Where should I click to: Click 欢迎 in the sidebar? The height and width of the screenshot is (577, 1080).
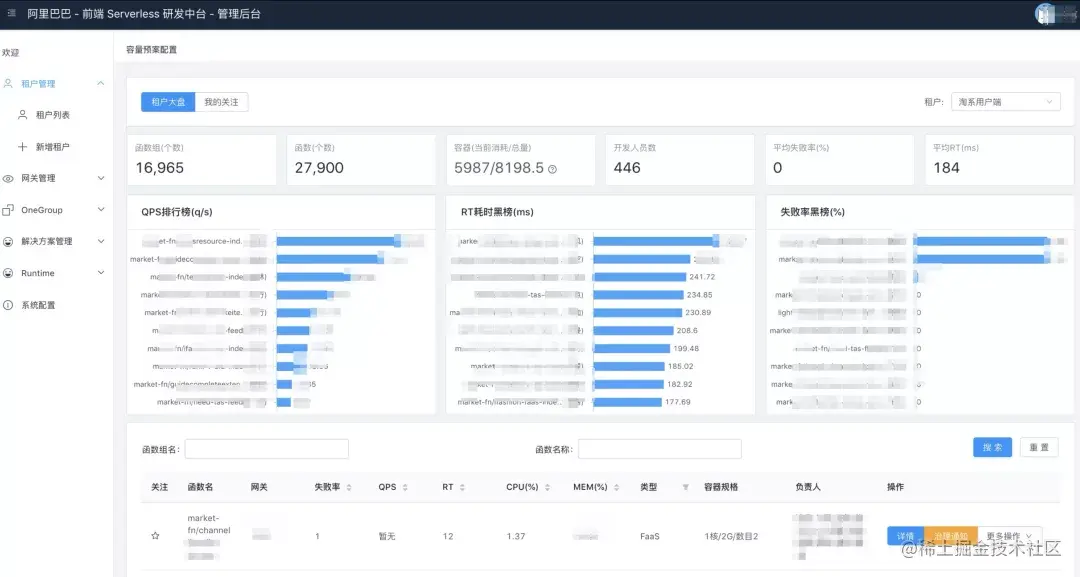tap(10, 52)
